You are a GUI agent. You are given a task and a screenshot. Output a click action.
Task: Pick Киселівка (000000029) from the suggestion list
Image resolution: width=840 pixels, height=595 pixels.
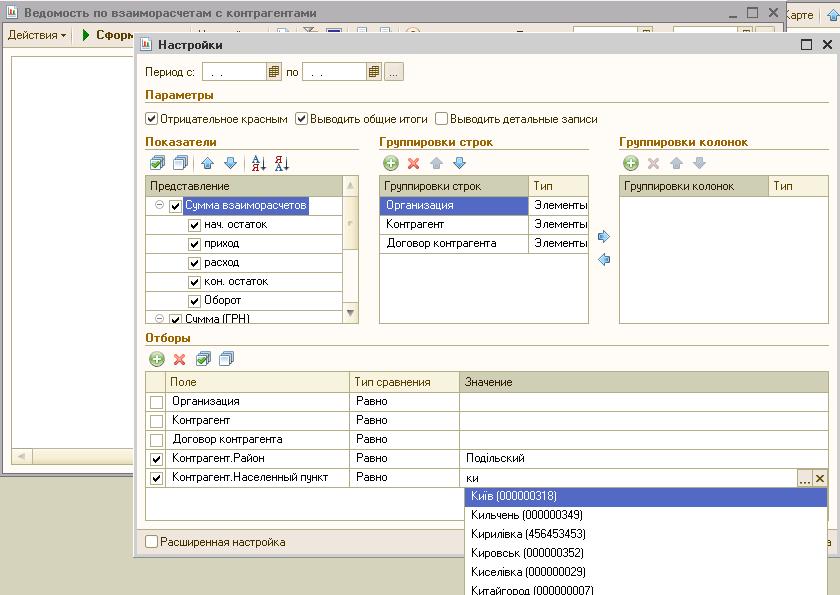[x=646, y=572]
